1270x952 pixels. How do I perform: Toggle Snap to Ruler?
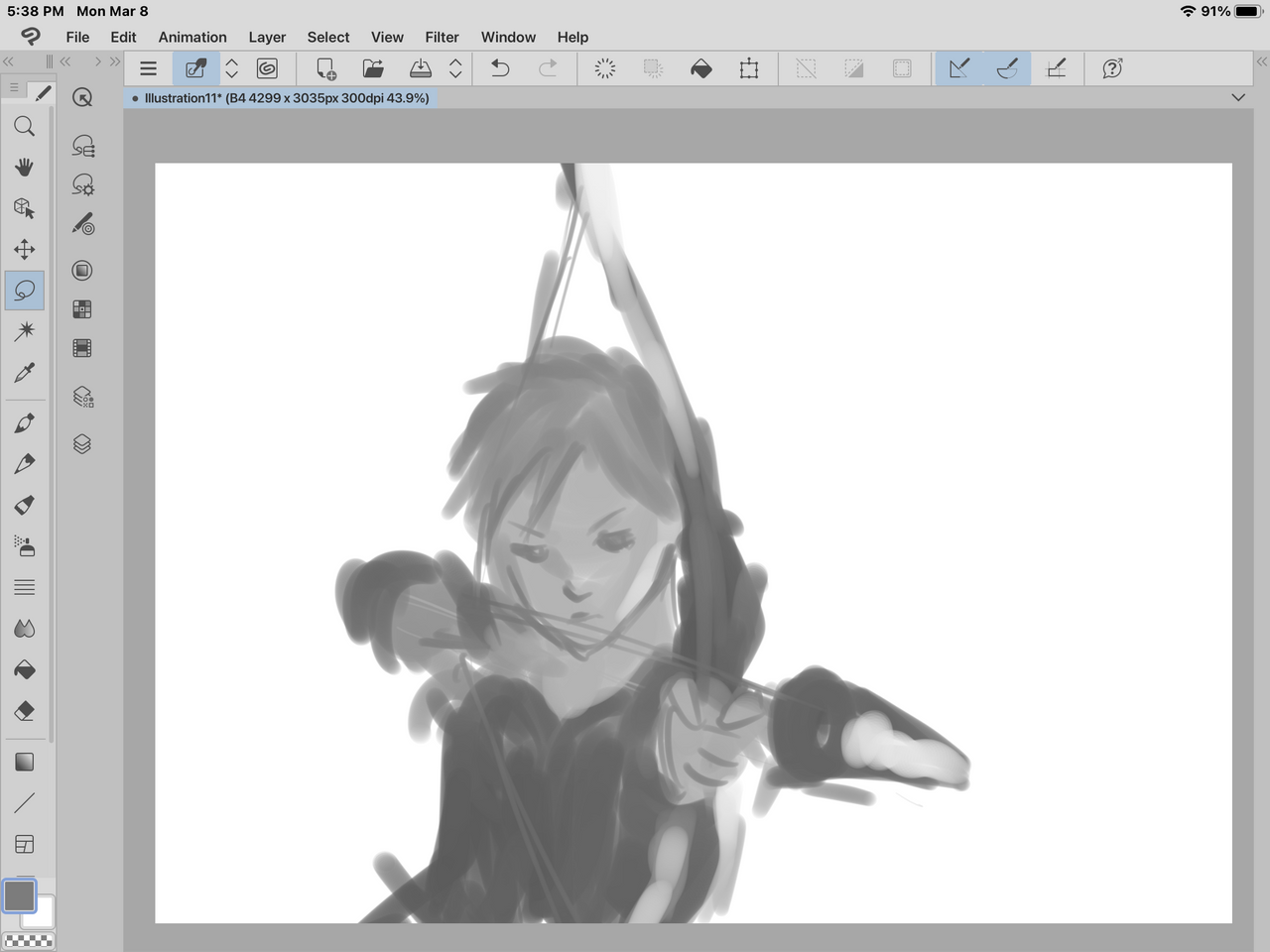click(x=959, y=68)
